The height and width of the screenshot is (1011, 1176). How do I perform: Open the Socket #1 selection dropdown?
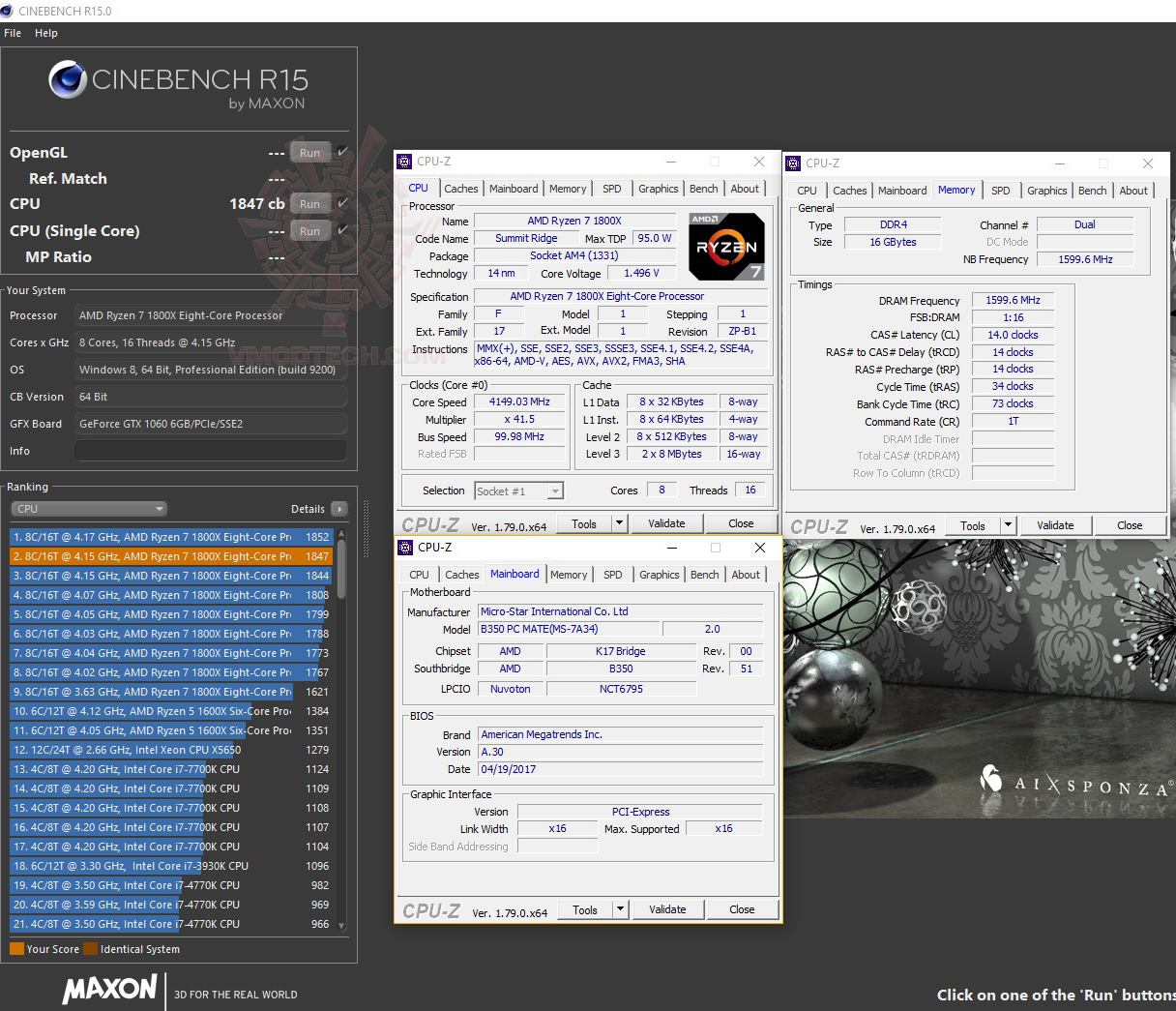[518, 491]
